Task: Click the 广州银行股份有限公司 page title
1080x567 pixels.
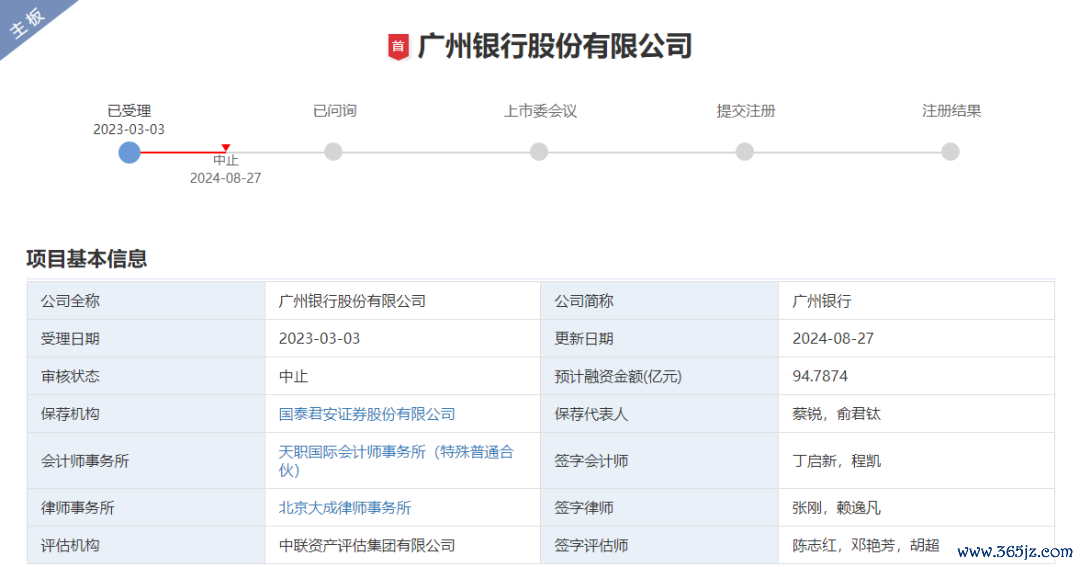Action: tap(554, 46)
